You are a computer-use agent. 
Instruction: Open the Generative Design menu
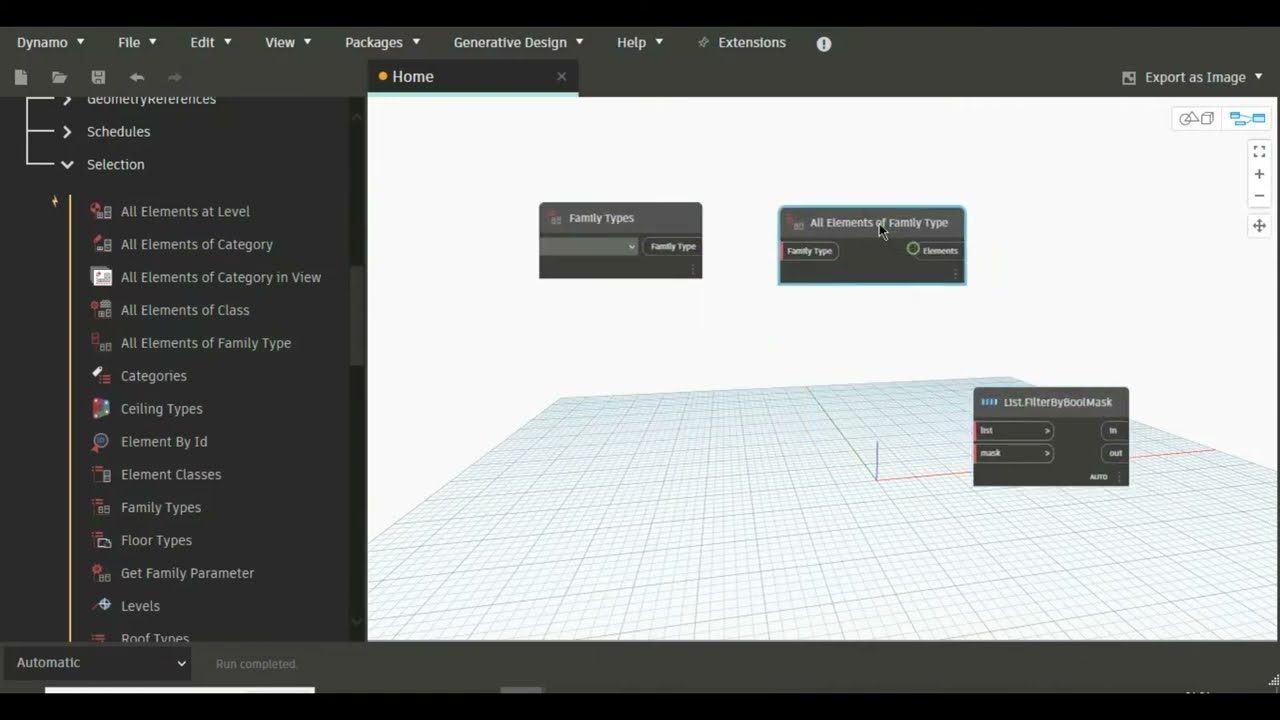[518, 42]
